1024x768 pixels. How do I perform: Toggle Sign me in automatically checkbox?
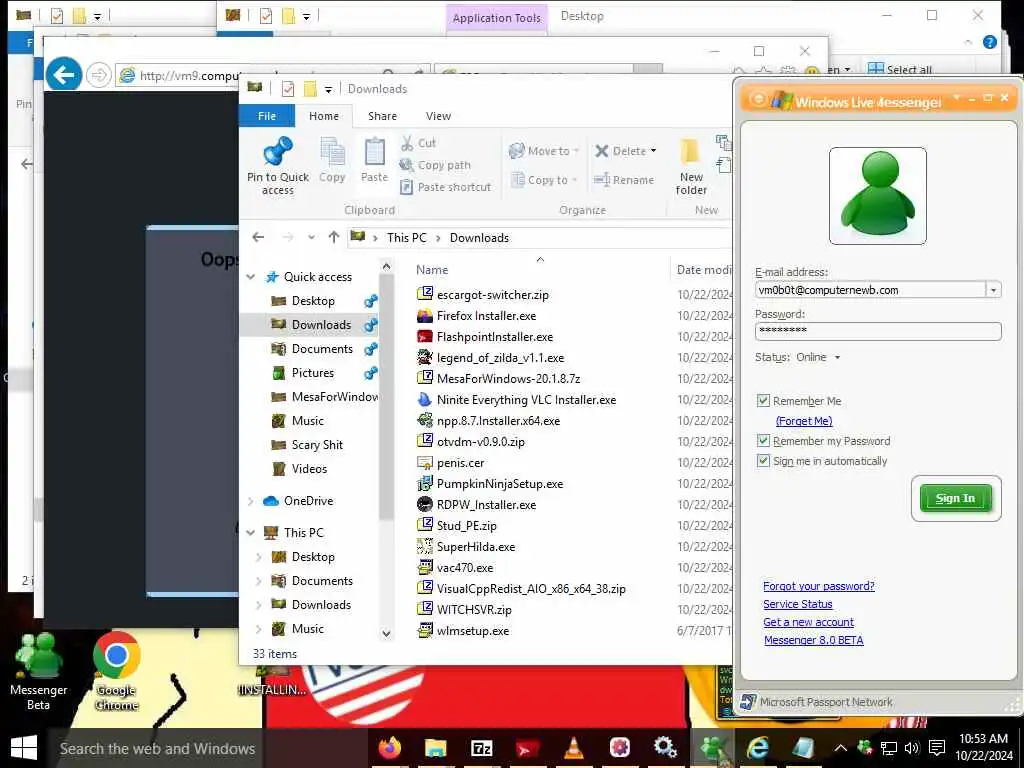(763, 460)
